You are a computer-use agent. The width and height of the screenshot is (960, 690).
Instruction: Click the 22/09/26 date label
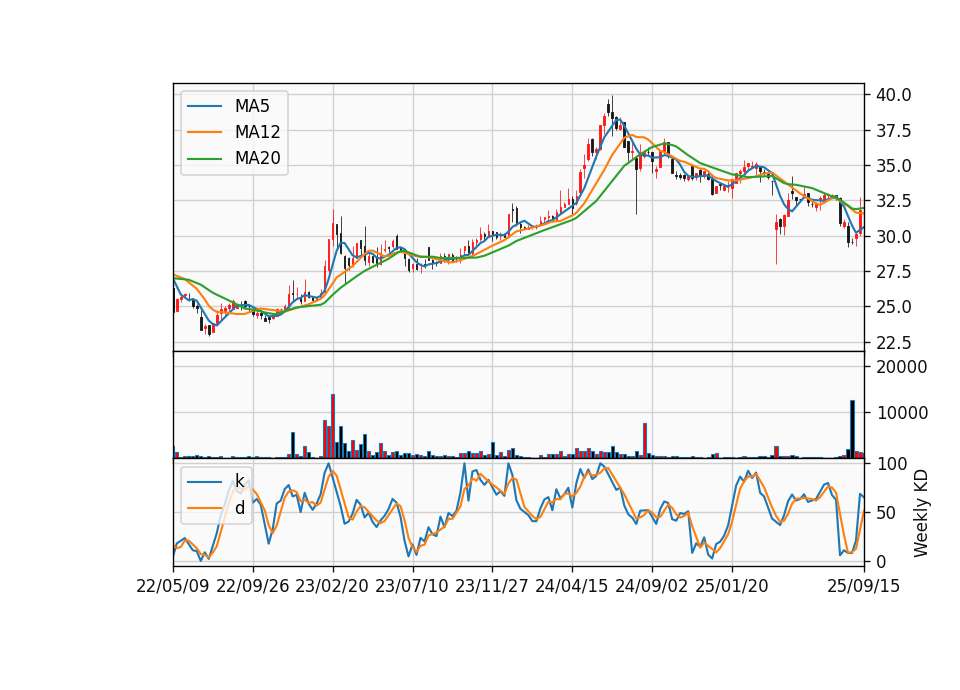(253, 586)
